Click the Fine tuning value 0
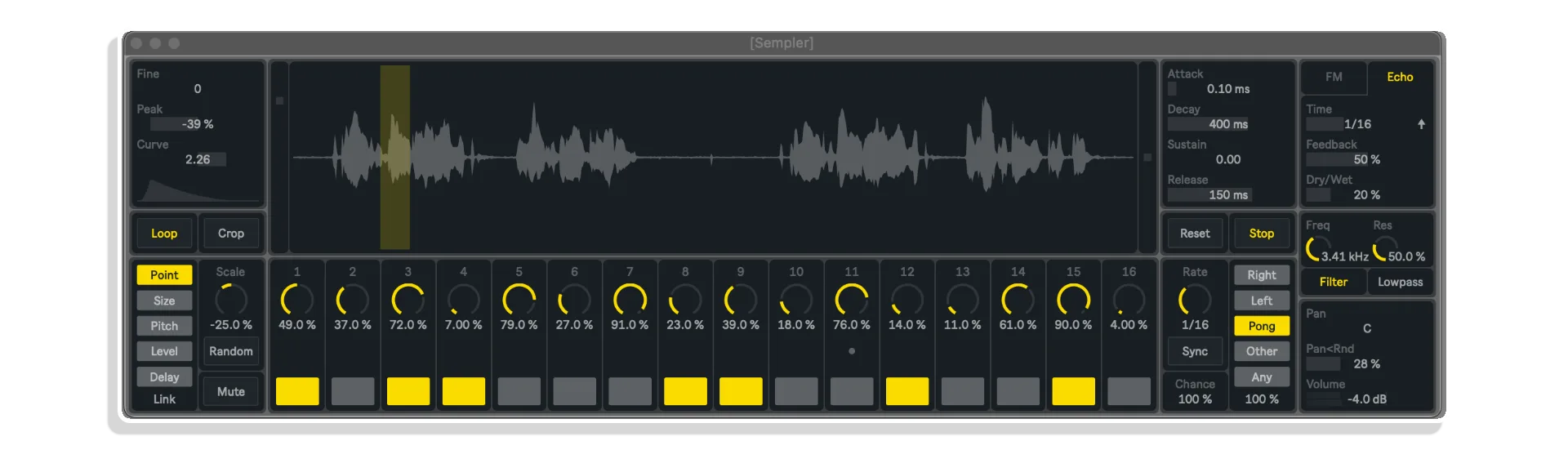This screenshot has width=1568, height=450. tap(198, 89)
